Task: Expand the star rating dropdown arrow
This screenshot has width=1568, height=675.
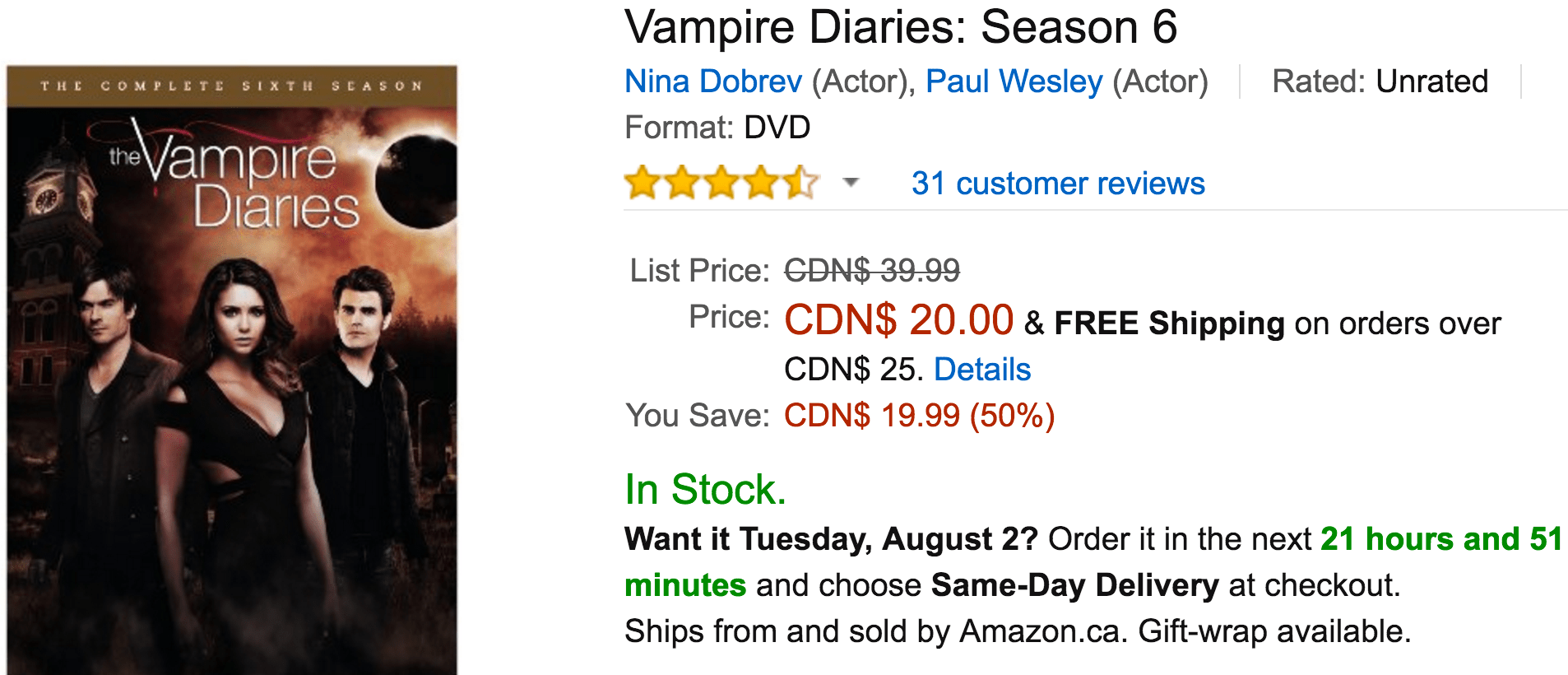Action: (851, 183)
